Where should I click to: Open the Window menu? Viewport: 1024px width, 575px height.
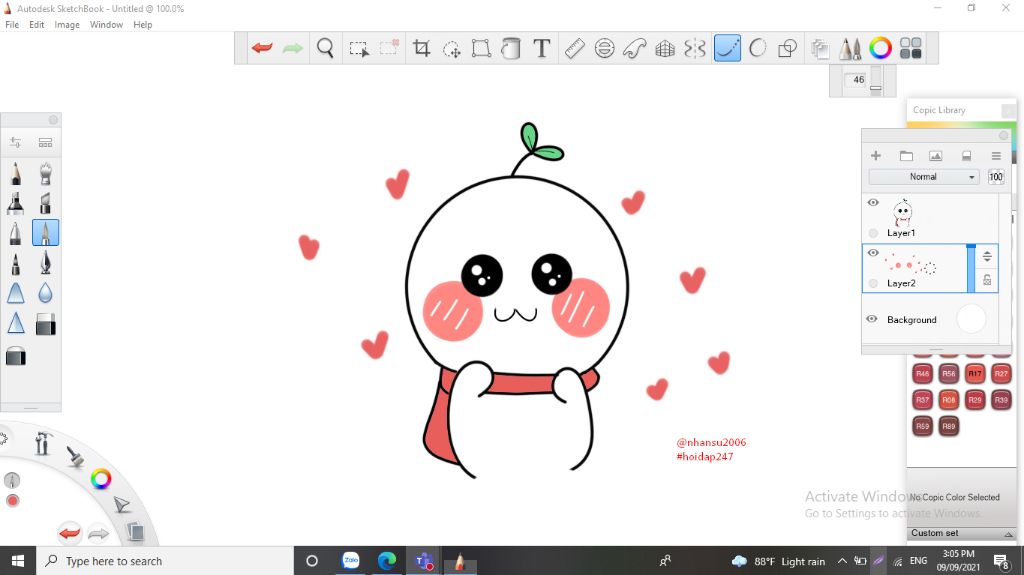tap(106, 25)
